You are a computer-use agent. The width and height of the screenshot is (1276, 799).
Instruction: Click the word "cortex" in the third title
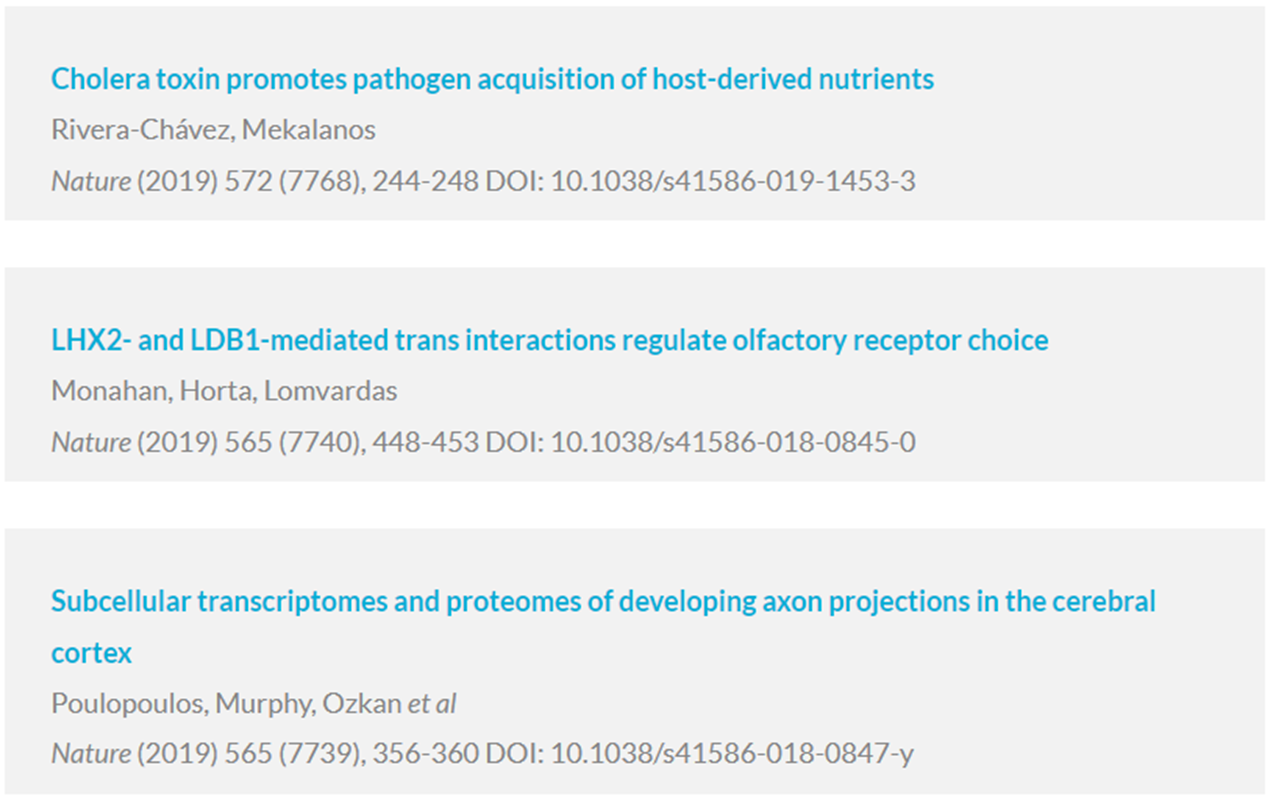tap(91, 653)
